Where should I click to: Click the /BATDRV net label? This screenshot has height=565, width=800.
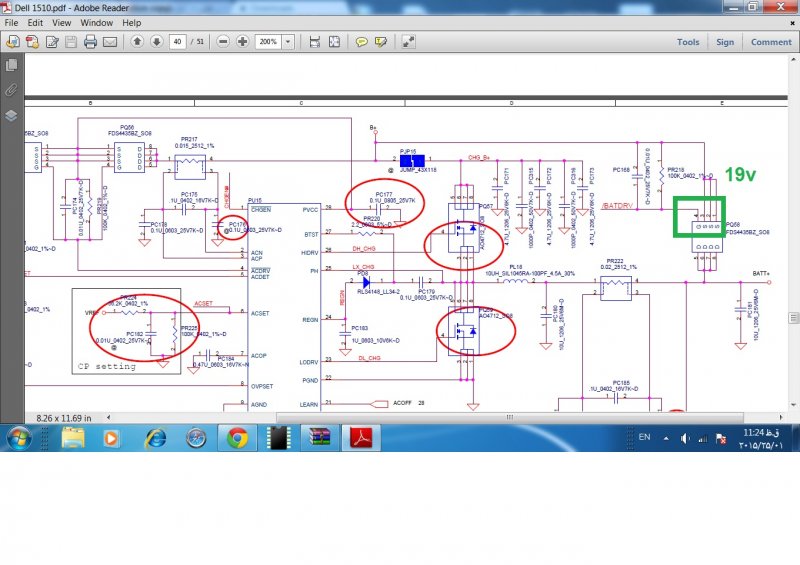[x=617, y=206]
